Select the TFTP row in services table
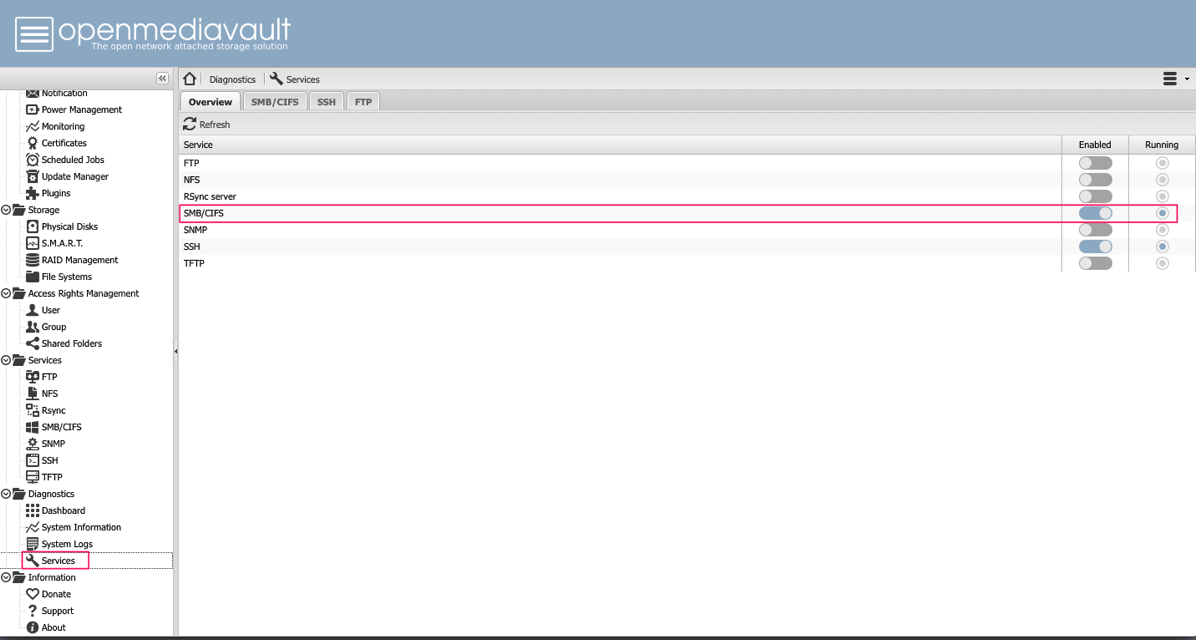Screen dimensions: 1196x640 point(687,264)
